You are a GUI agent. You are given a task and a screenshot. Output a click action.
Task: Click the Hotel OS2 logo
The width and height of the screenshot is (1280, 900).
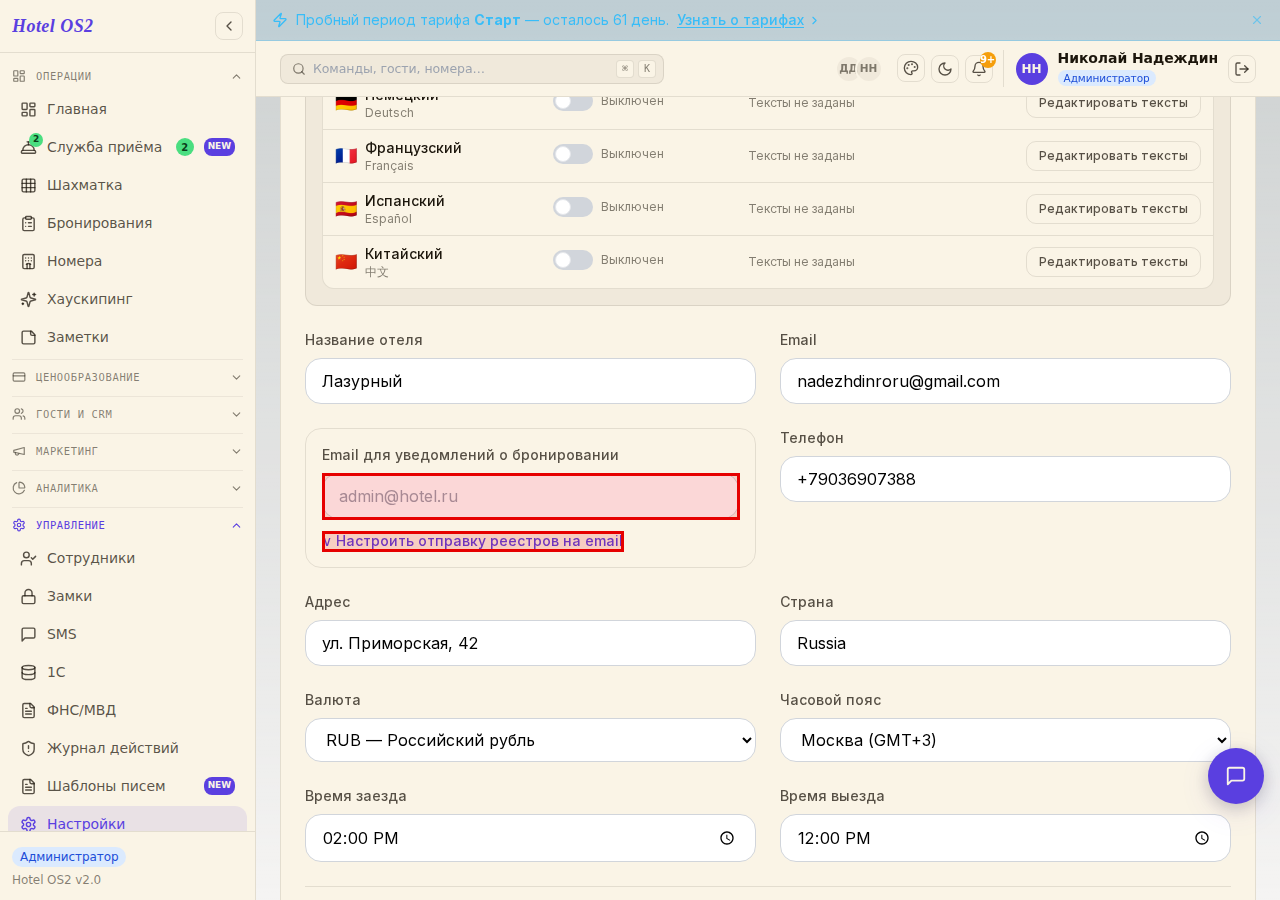pos(53,26)
